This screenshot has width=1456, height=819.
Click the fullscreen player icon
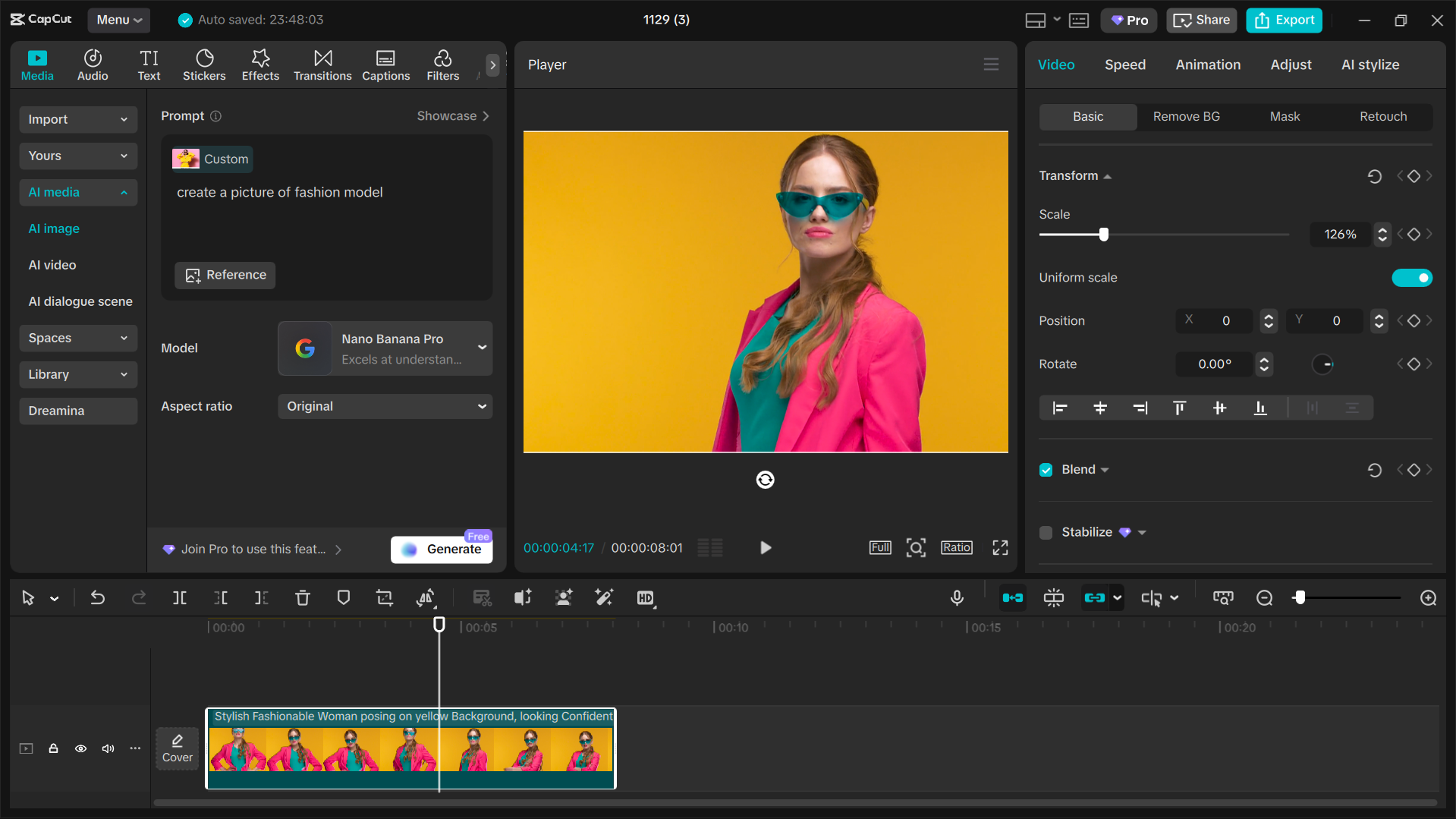(1000, 547)
